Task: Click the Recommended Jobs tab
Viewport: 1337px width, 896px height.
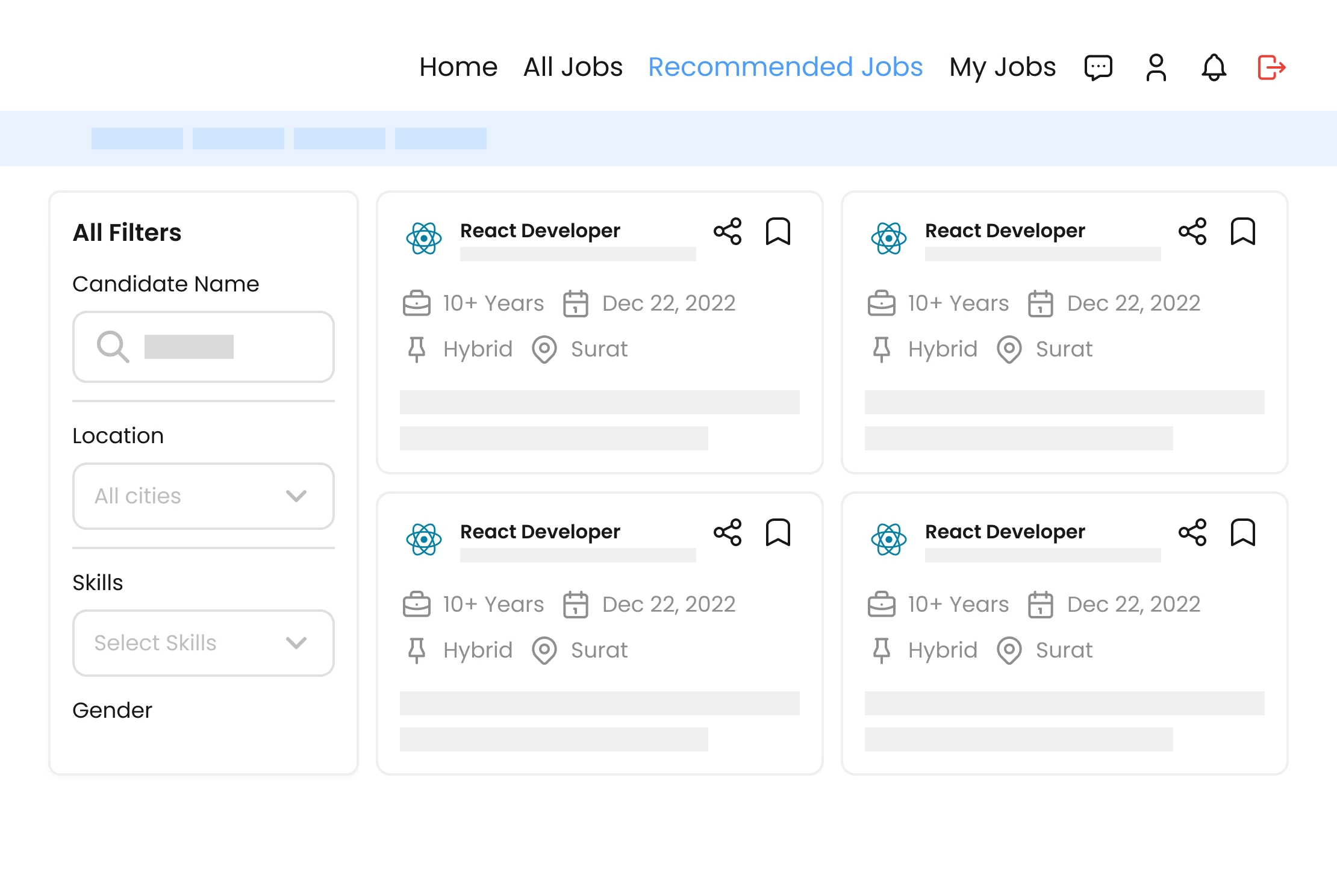Action: point(786,67)
